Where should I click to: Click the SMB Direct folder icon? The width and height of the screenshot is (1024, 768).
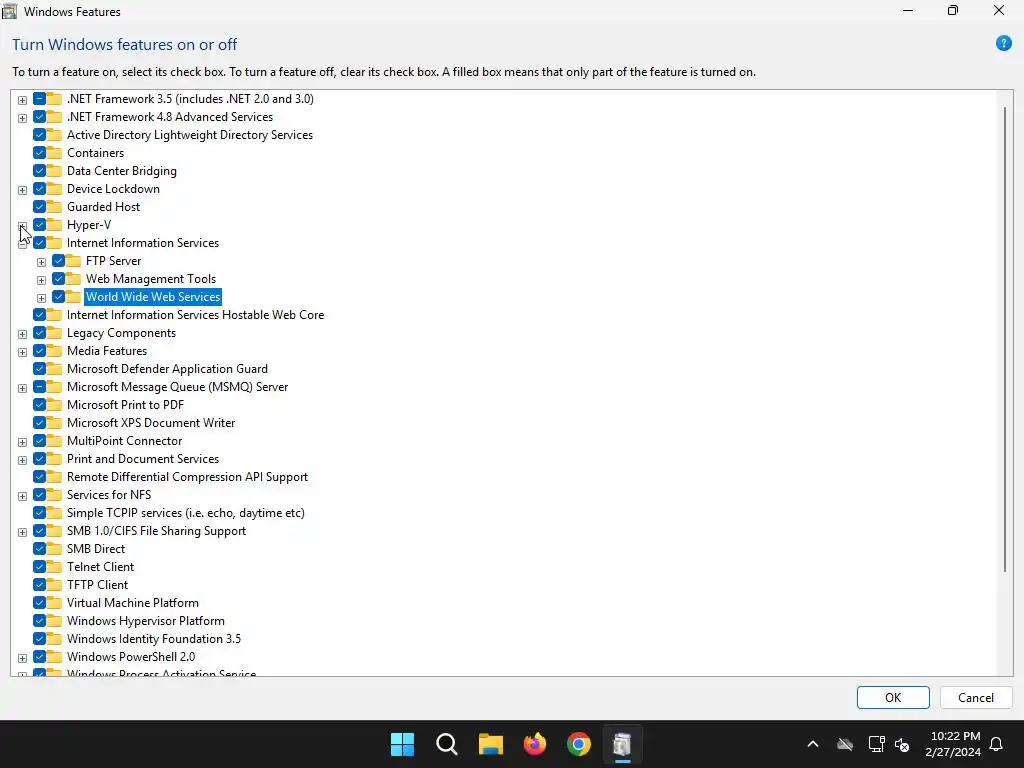click(x=54, y=549)
